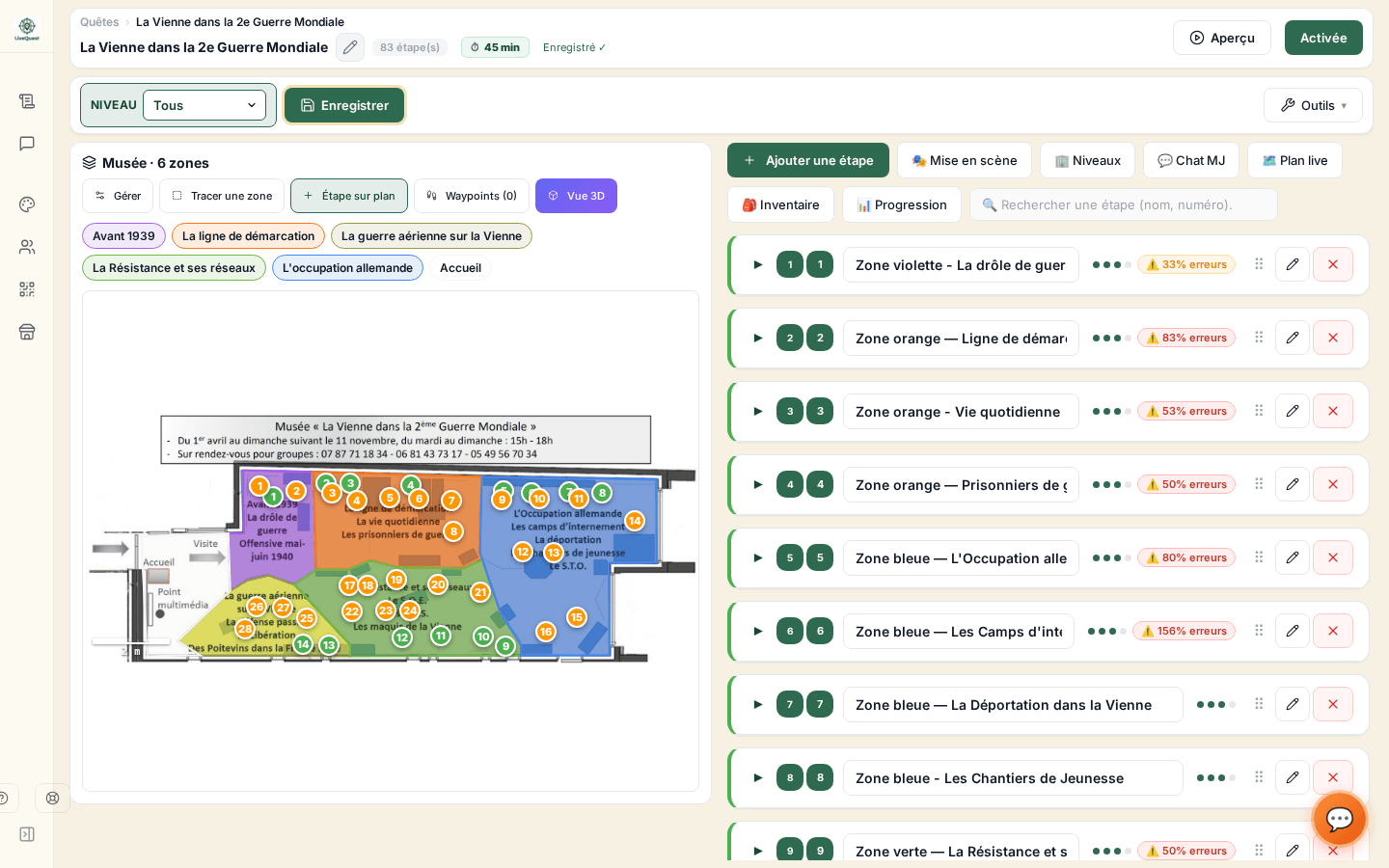The image size is (1389, 868).
Task: Open the store icon in left sidebar
Action: 27,332
